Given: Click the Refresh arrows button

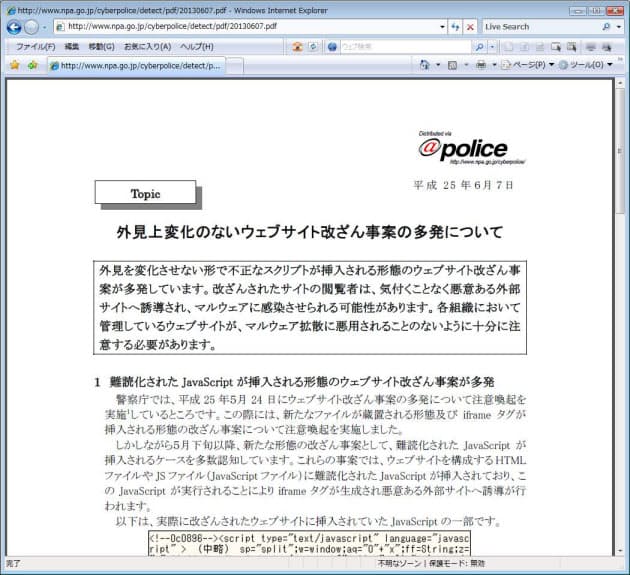Looking at the screenshot, I should [x=455, y=27].
